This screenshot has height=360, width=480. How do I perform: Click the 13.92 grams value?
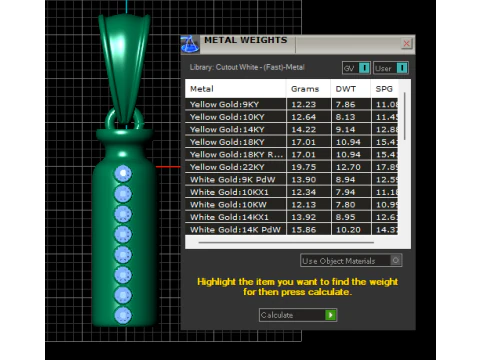pos(303,217)
